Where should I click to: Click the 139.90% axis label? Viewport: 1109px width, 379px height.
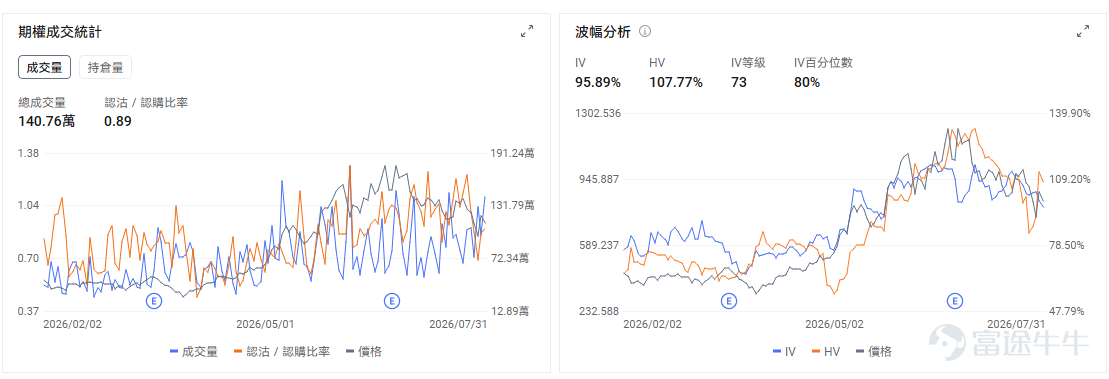[x=1069, y=113]
